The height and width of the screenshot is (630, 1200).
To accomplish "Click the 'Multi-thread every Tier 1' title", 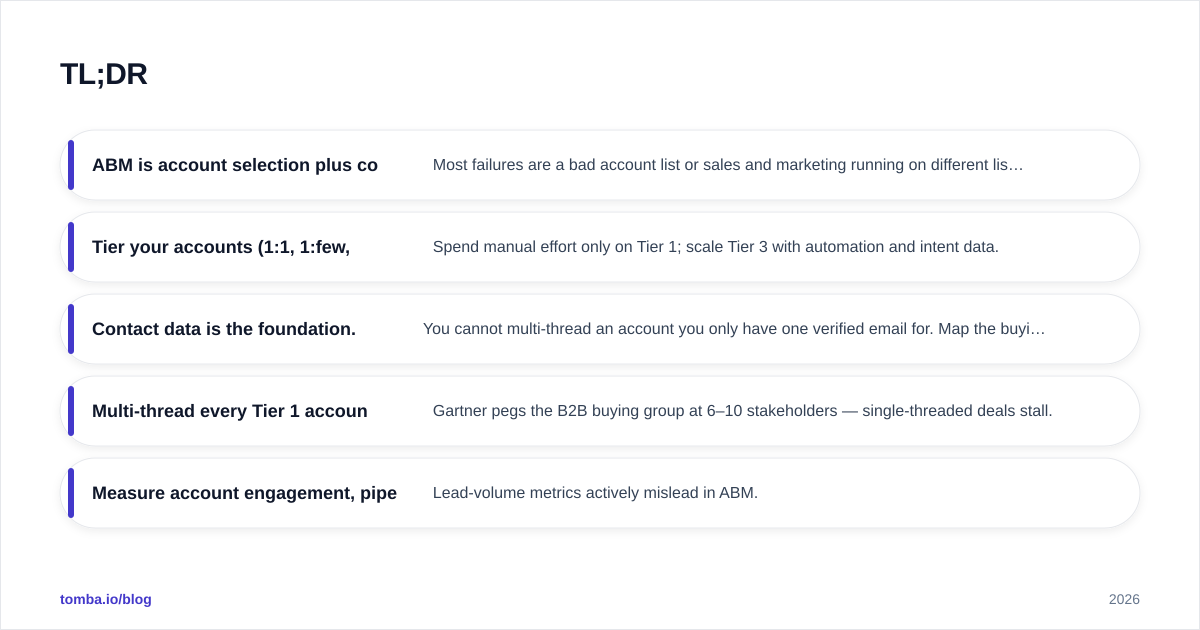I will tap(230, 411).
